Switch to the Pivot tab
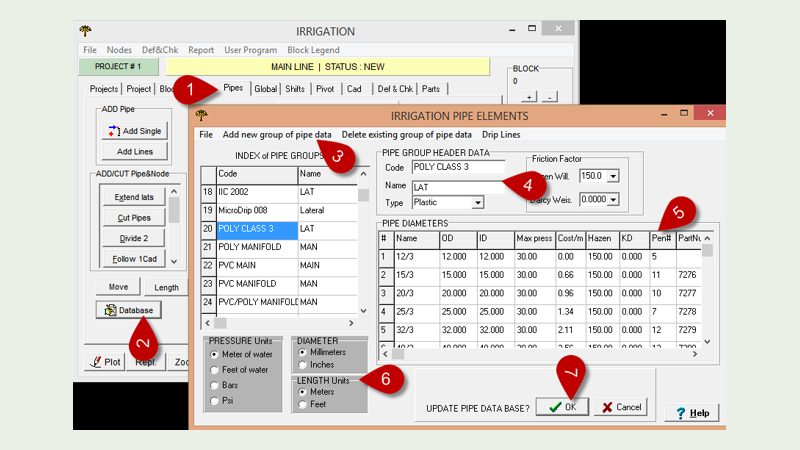This screenshot has height=450, width=800. (x=325, y=89)
